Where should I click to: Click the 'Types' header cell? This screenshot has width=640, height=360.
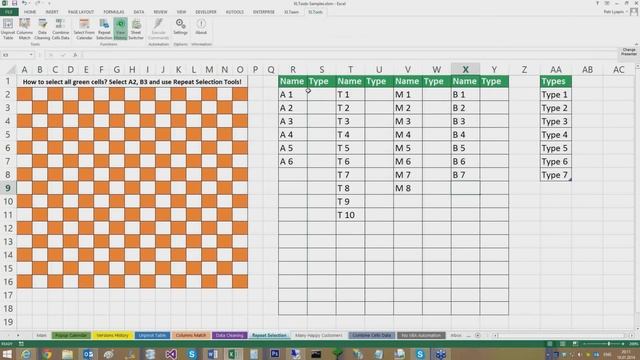click(x=556, y=81)
